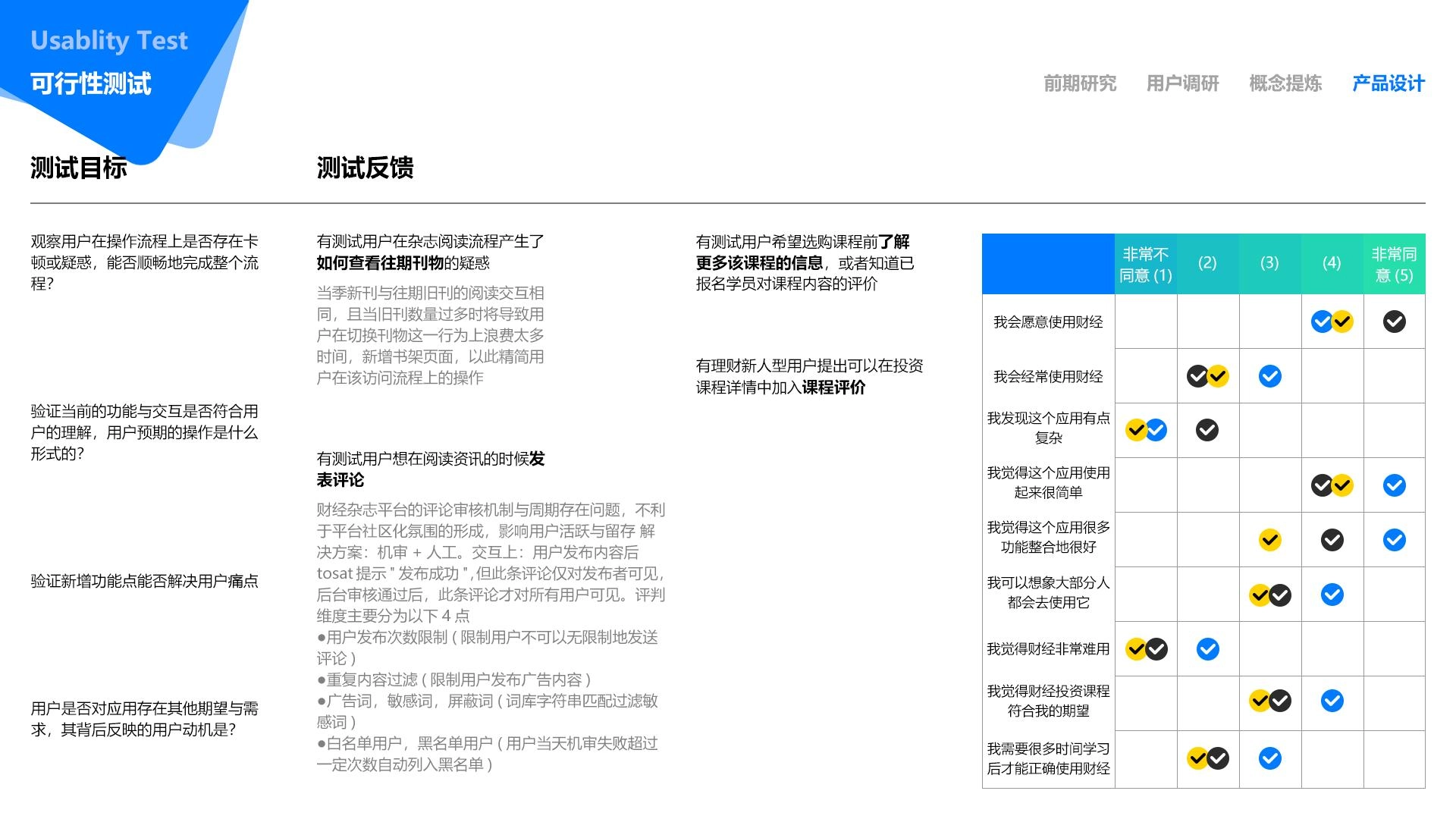Click black checkmark in 我发现这个应用有点复杂 row

[x=1207, y=430]
